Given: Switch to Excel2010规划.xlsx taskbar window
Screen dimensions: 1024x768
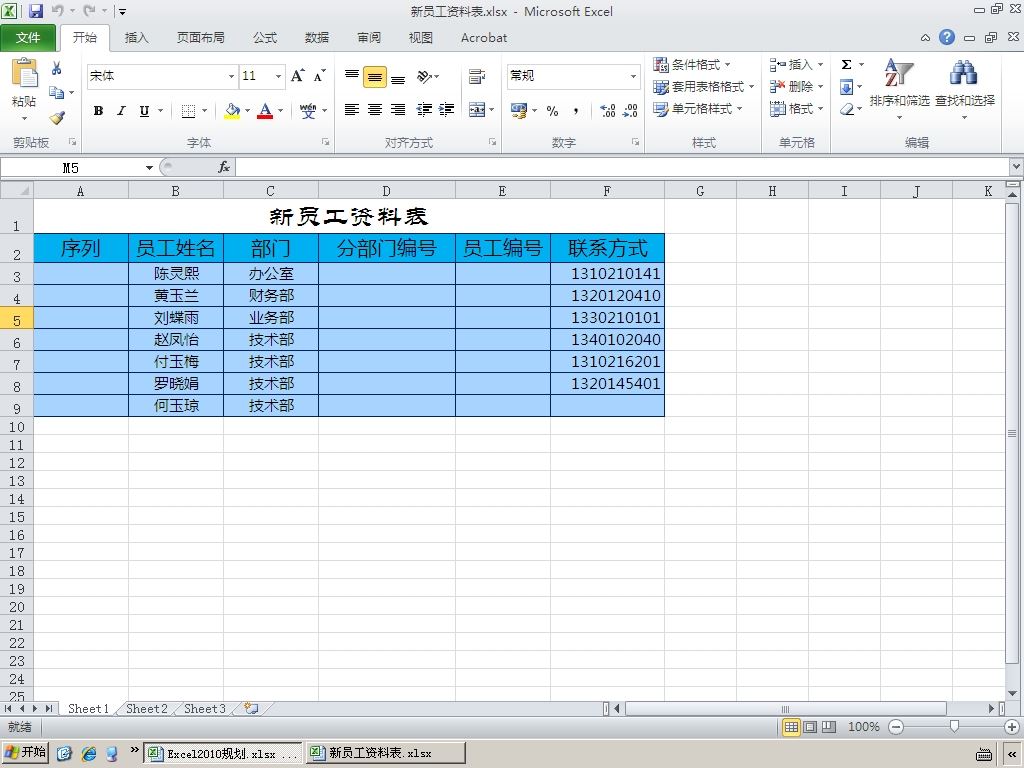Looking at the screenshot, I should [223, 753].
